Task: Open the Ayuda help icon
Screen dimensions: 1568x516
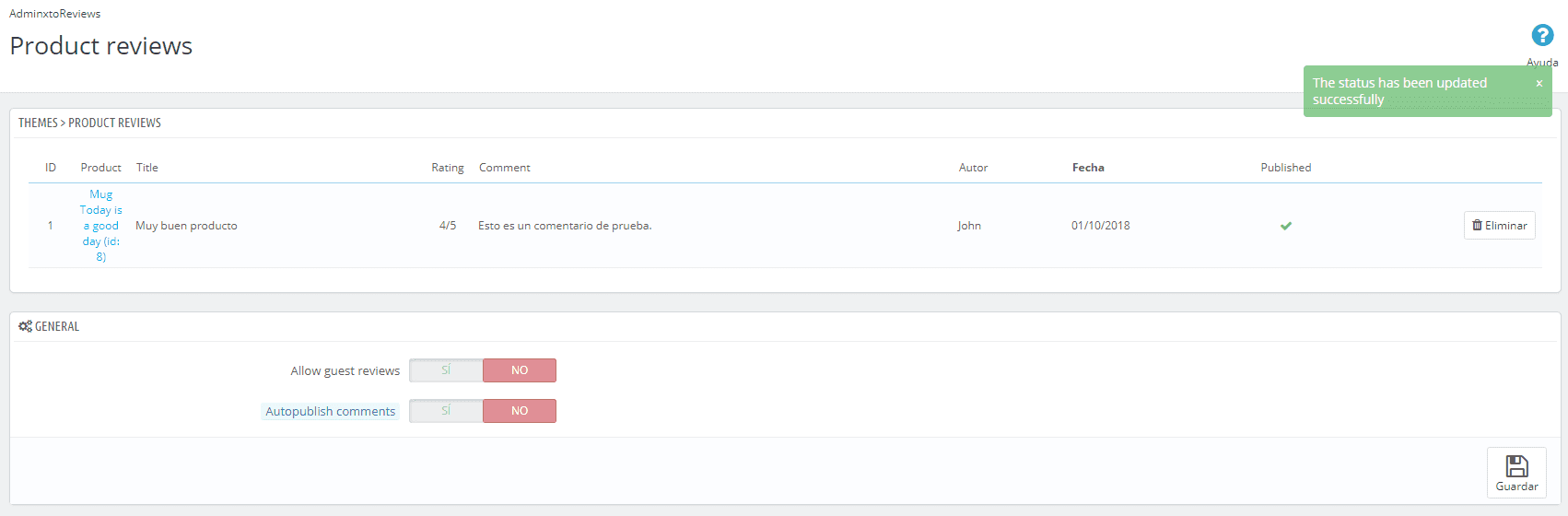Action: pos(1542,36)
